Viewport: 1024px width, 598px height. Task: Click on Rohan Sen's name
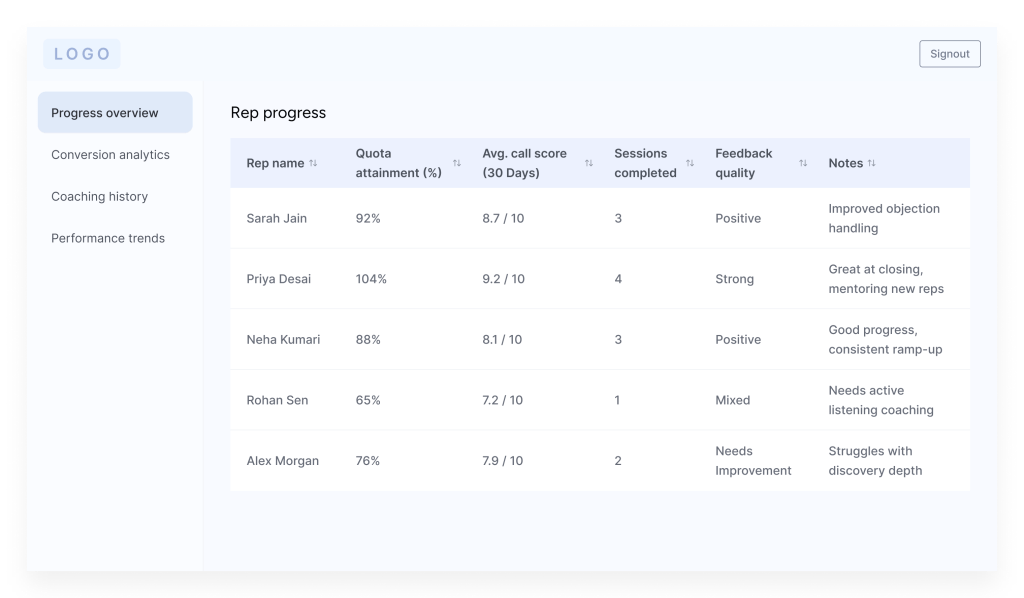(277, 400)
